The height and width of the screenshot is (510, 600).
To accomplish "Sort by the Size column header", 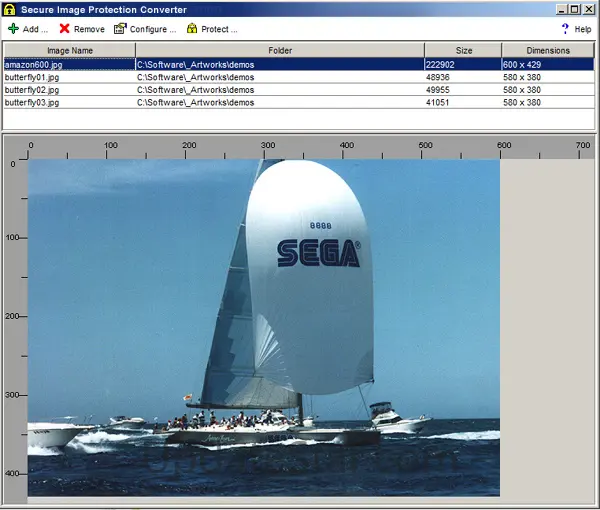I will pos(463,50).
